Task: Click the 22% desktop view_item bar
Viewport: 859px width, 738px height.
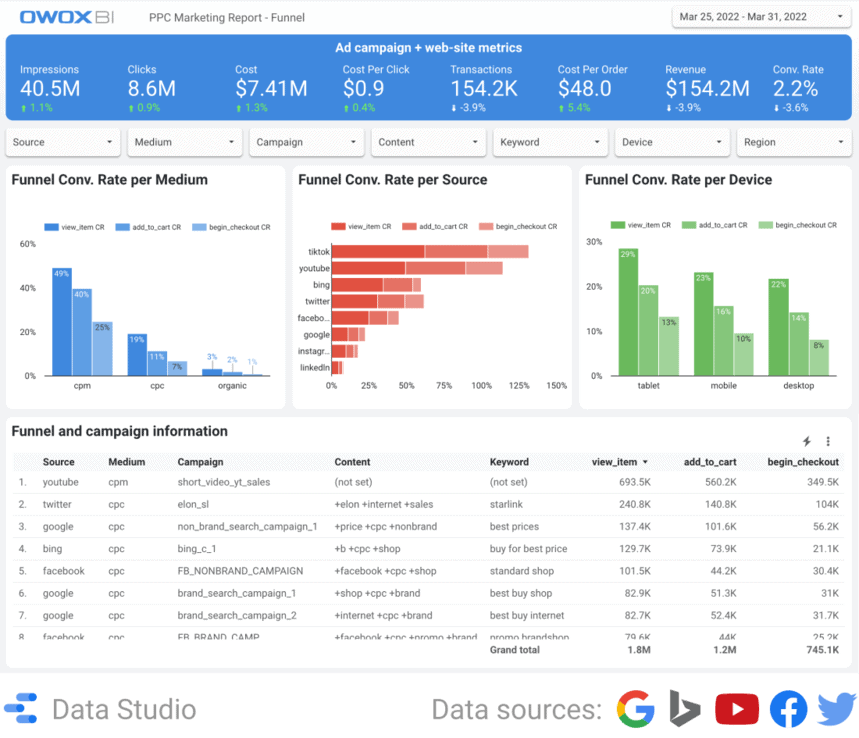Action: [x=778, y=327]
